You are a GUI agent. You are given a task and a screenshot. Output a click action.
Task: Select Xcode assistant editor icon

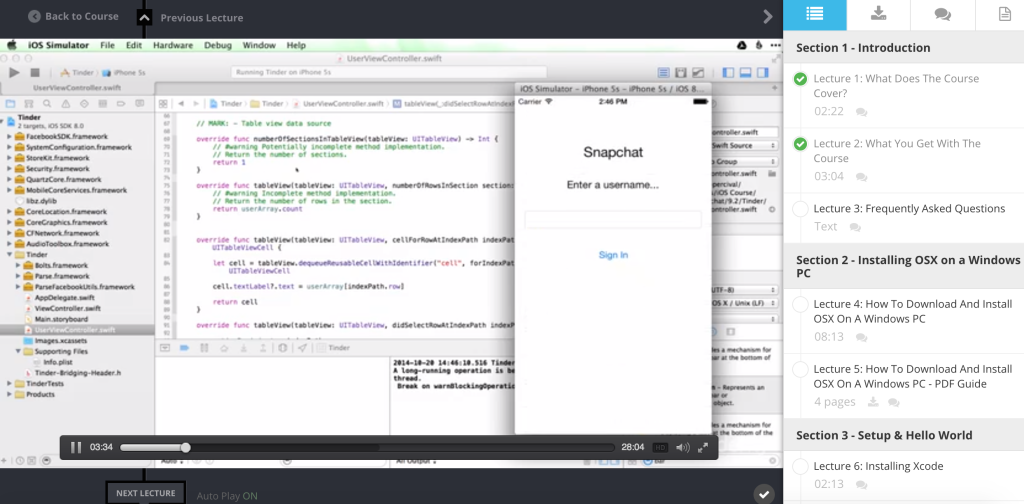680,72
